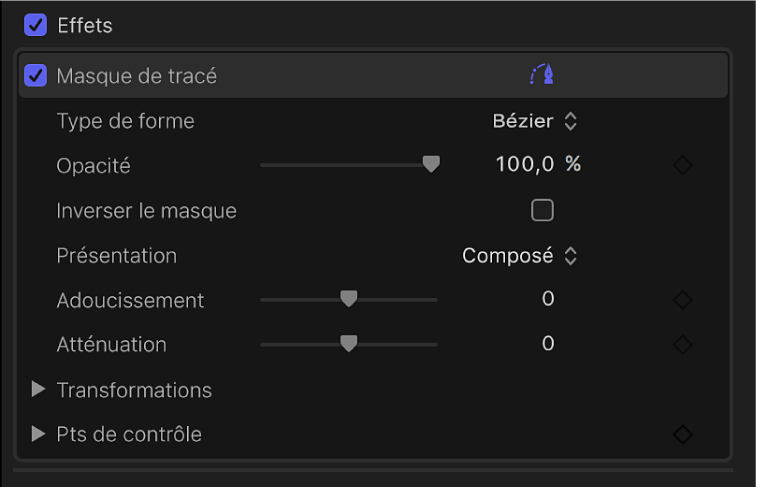Click the Adoucissement slider handle
Viewport: 758px width, 487px height.
[348, 299]
